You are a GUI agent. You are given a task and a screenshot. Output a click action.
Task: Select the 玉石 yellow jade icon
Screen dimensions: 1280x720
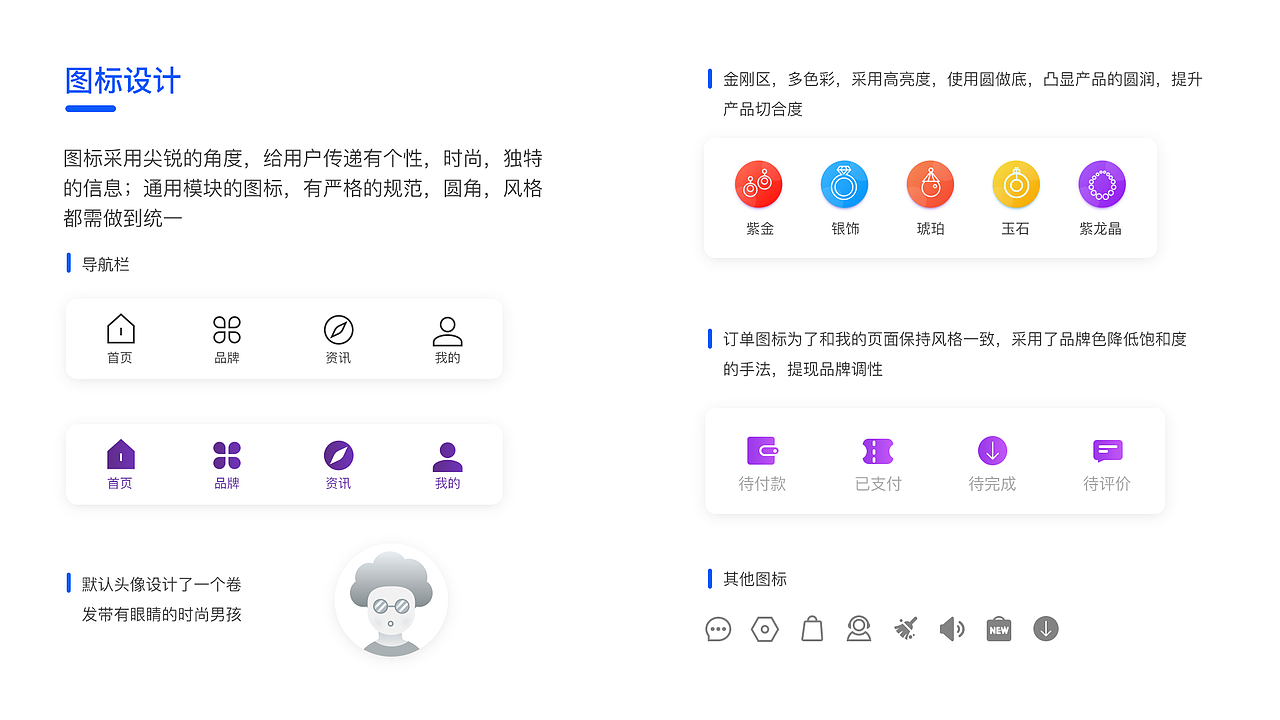(x=1016, y=184)
